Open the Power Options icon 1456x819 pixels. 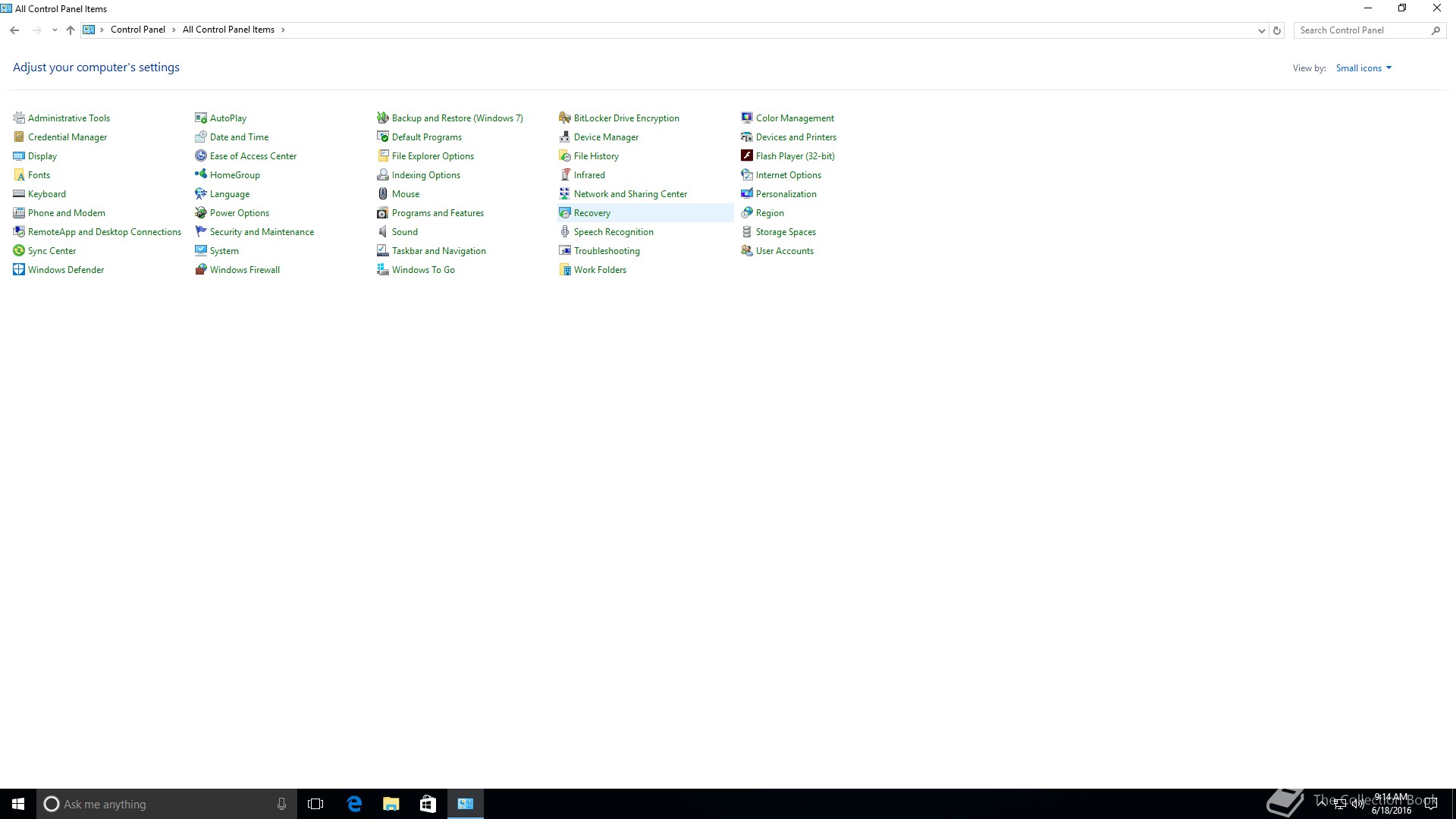[x=201, y=213]
